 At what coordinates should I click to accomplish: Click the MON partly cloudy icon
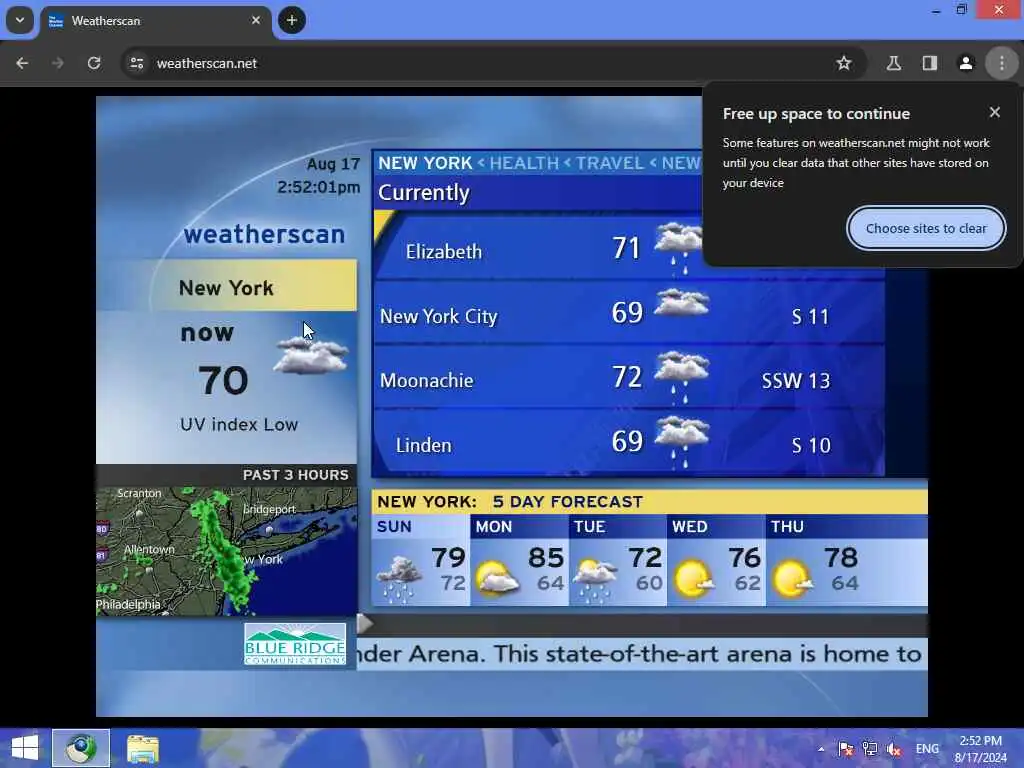click(498, 577)
